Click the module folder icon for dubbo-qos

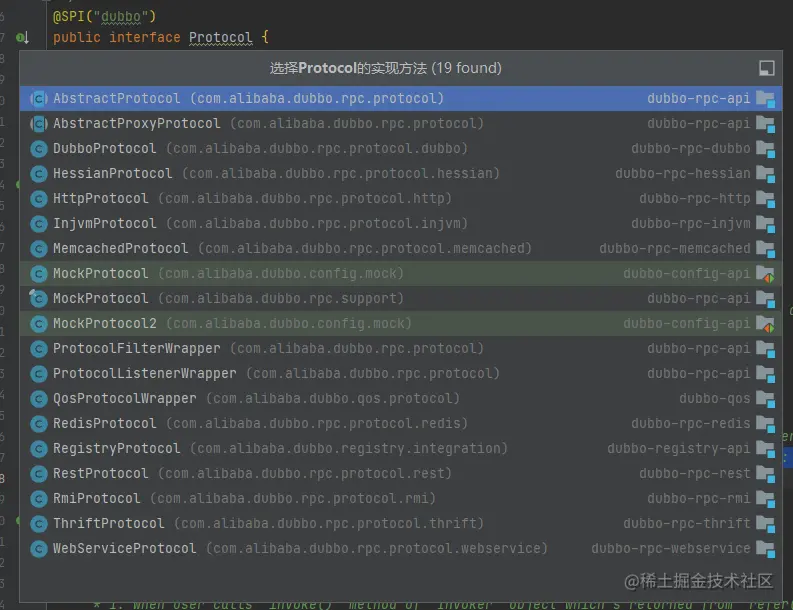(766, 399)
